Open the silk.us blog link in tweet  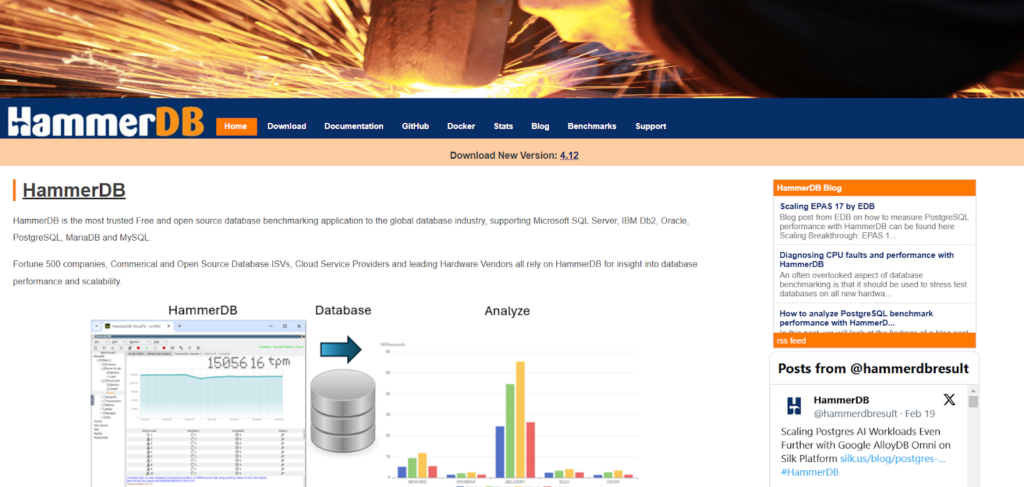point(893,459)
